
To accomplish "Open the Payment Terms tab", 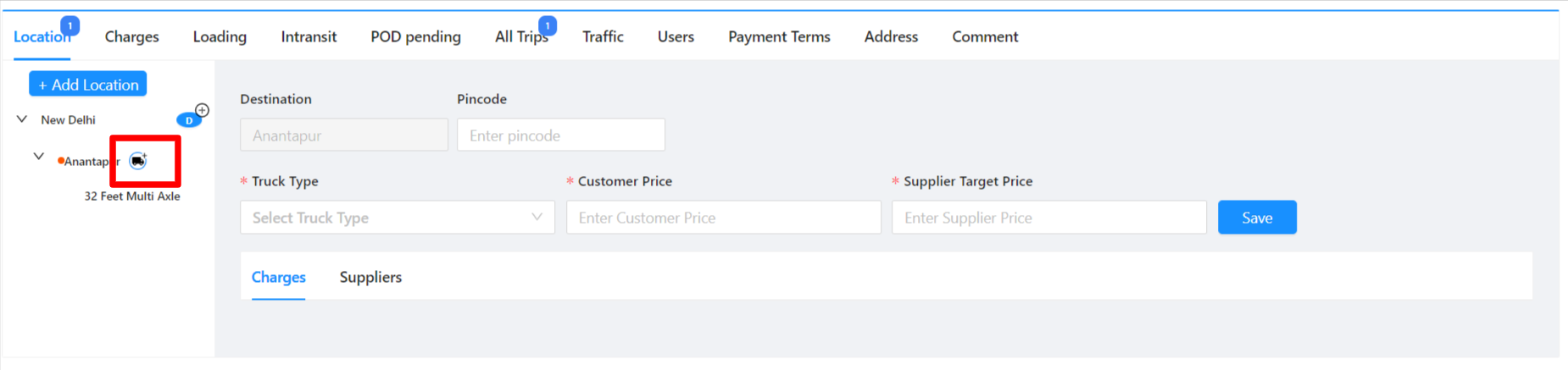I will click(x=779, y=36).
